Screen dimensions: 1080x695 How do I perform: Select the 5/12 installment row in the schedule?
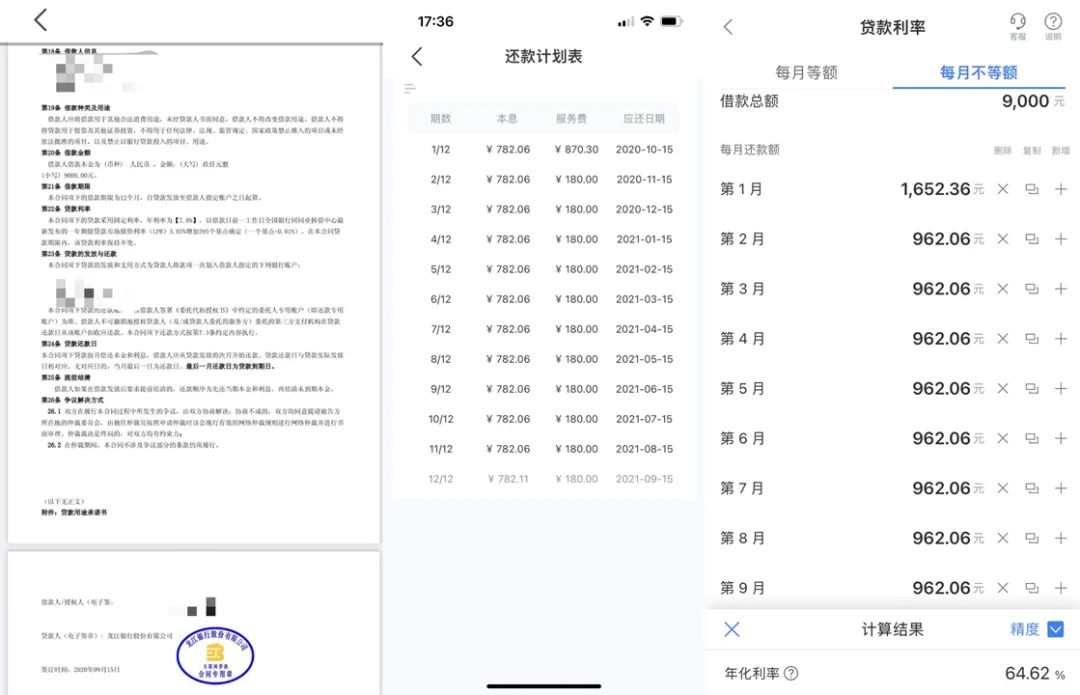543,269
